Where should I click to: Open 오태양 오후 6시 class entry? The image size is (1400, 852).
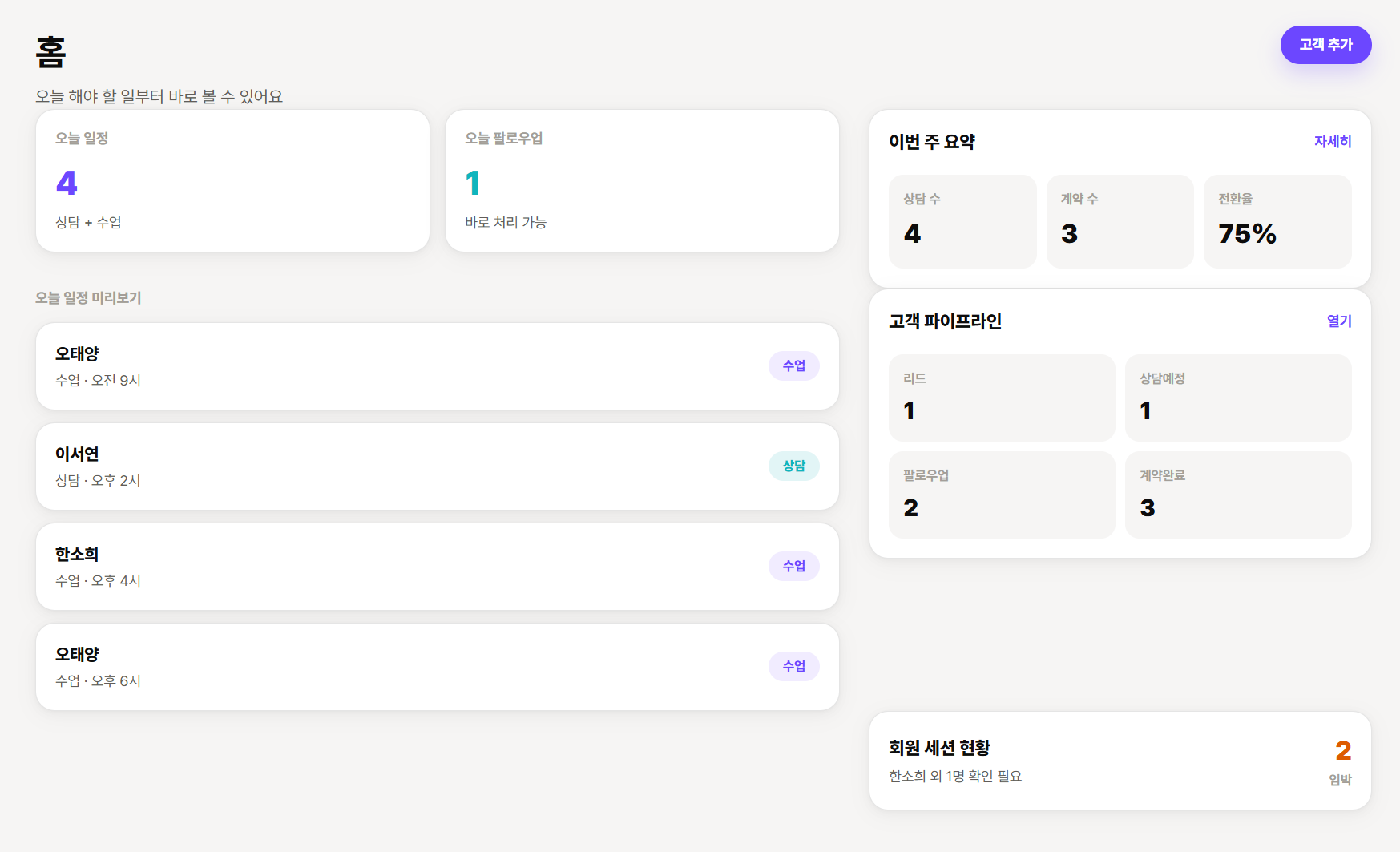[x=438, y=667]
